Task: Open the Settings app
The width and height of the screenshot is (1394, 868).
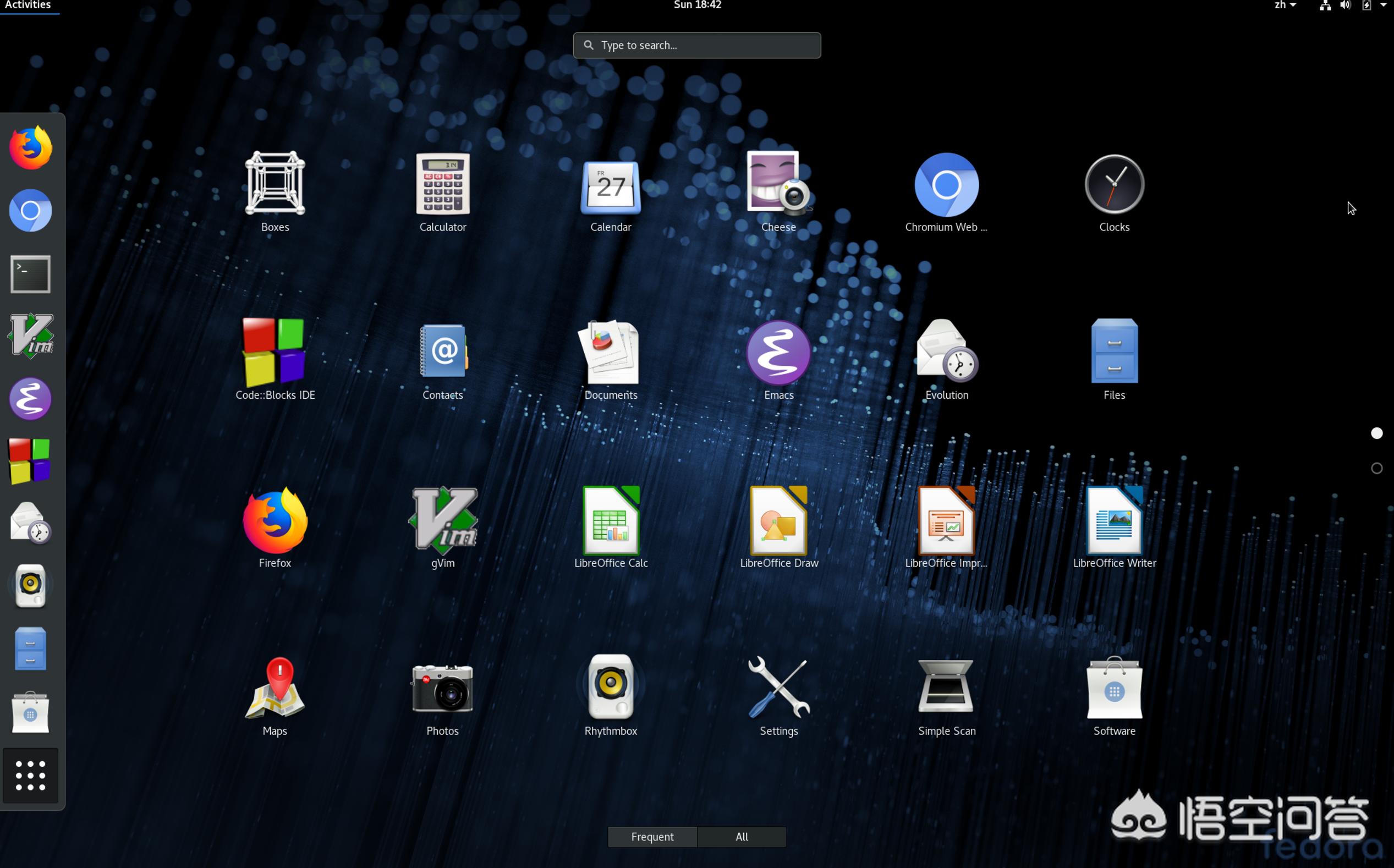Action: 778,695
